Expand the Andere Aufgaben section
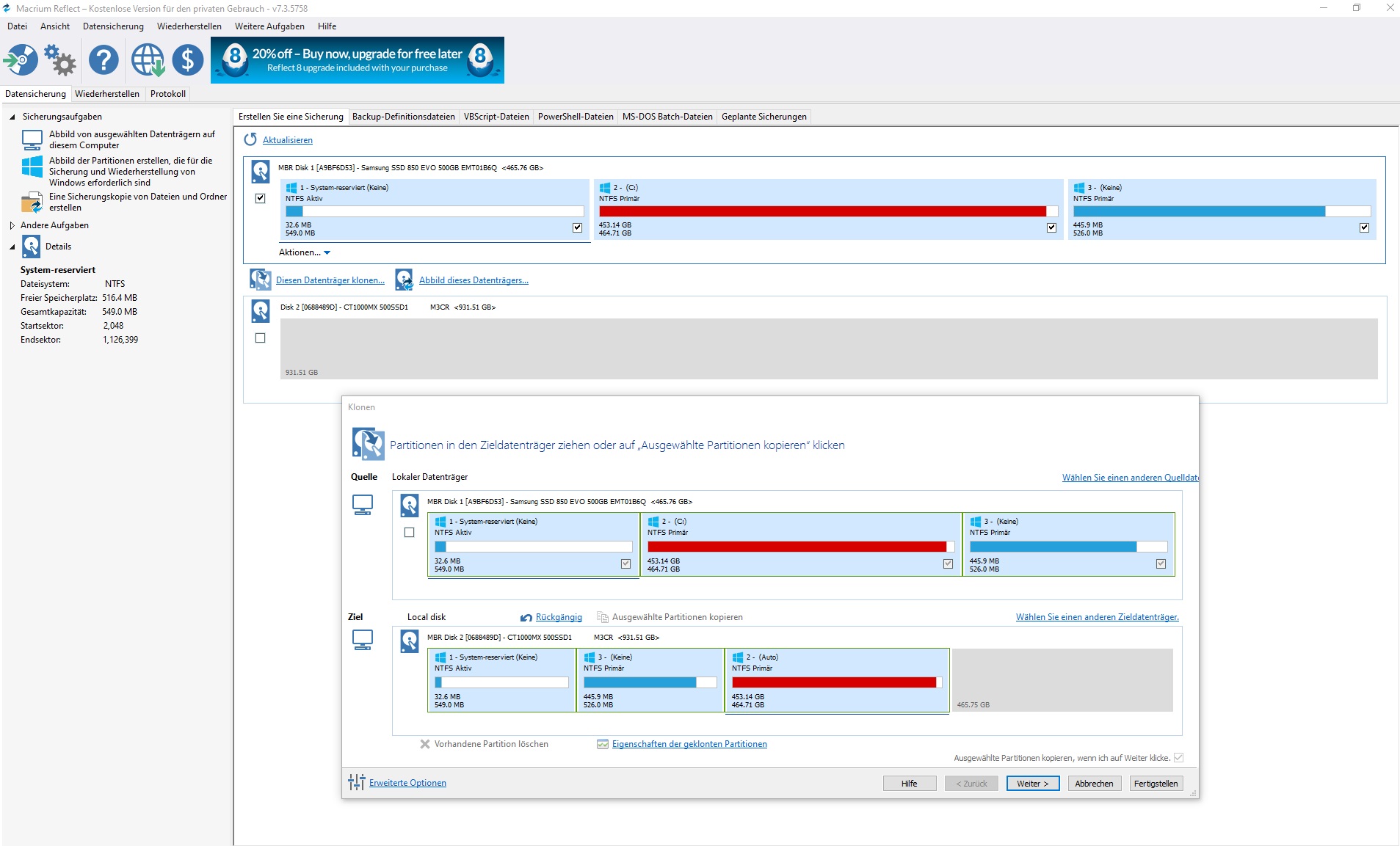Screen dimensions: 1400x846 tap(12, 225)
